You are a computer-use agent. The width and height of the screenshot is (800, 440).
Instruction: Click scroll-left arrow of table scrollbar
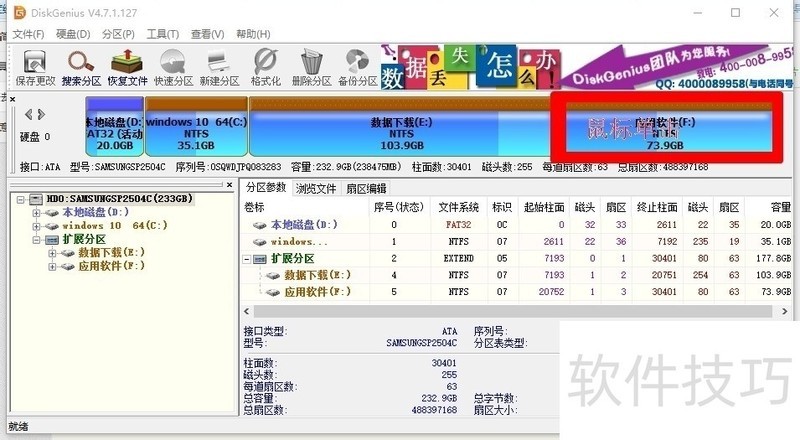point(247,311)
